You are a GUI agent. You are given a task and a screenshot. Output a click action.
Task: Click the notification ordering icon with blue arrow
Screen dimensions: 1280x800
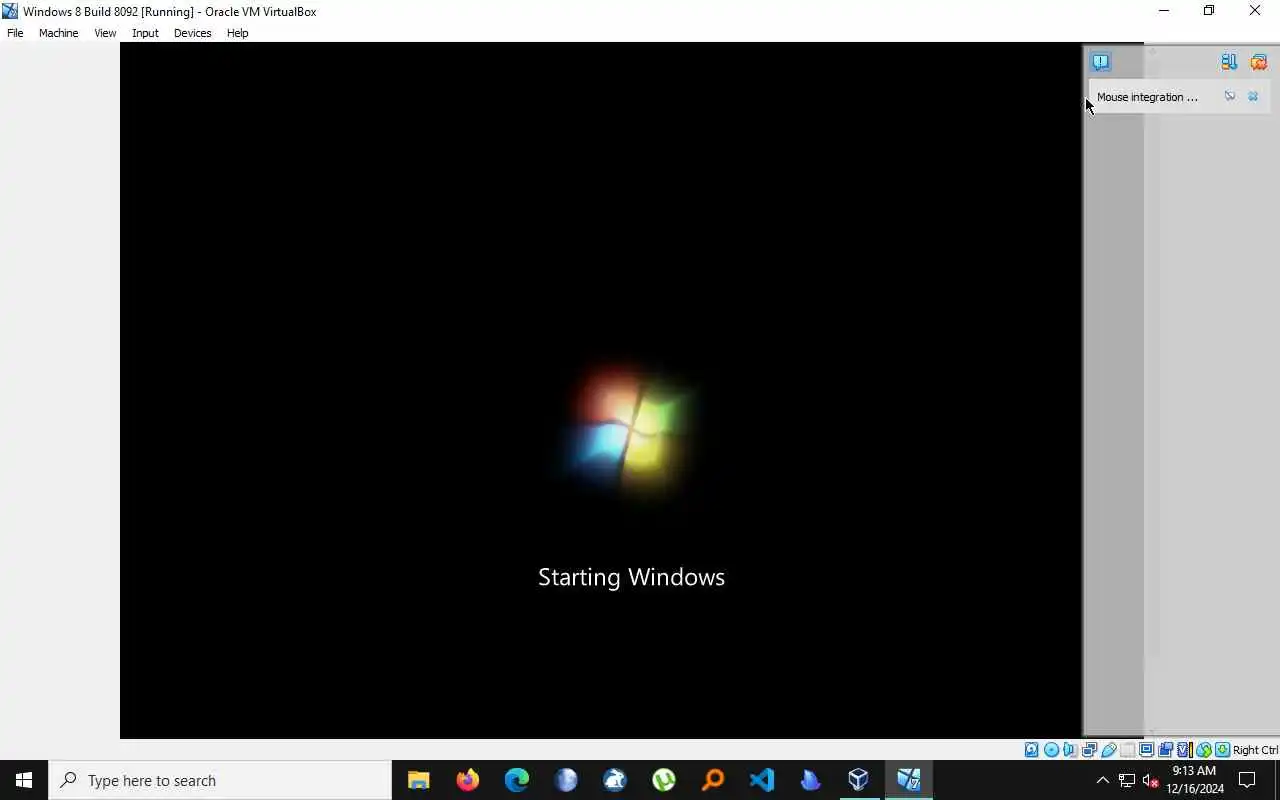pos(1229,62)
